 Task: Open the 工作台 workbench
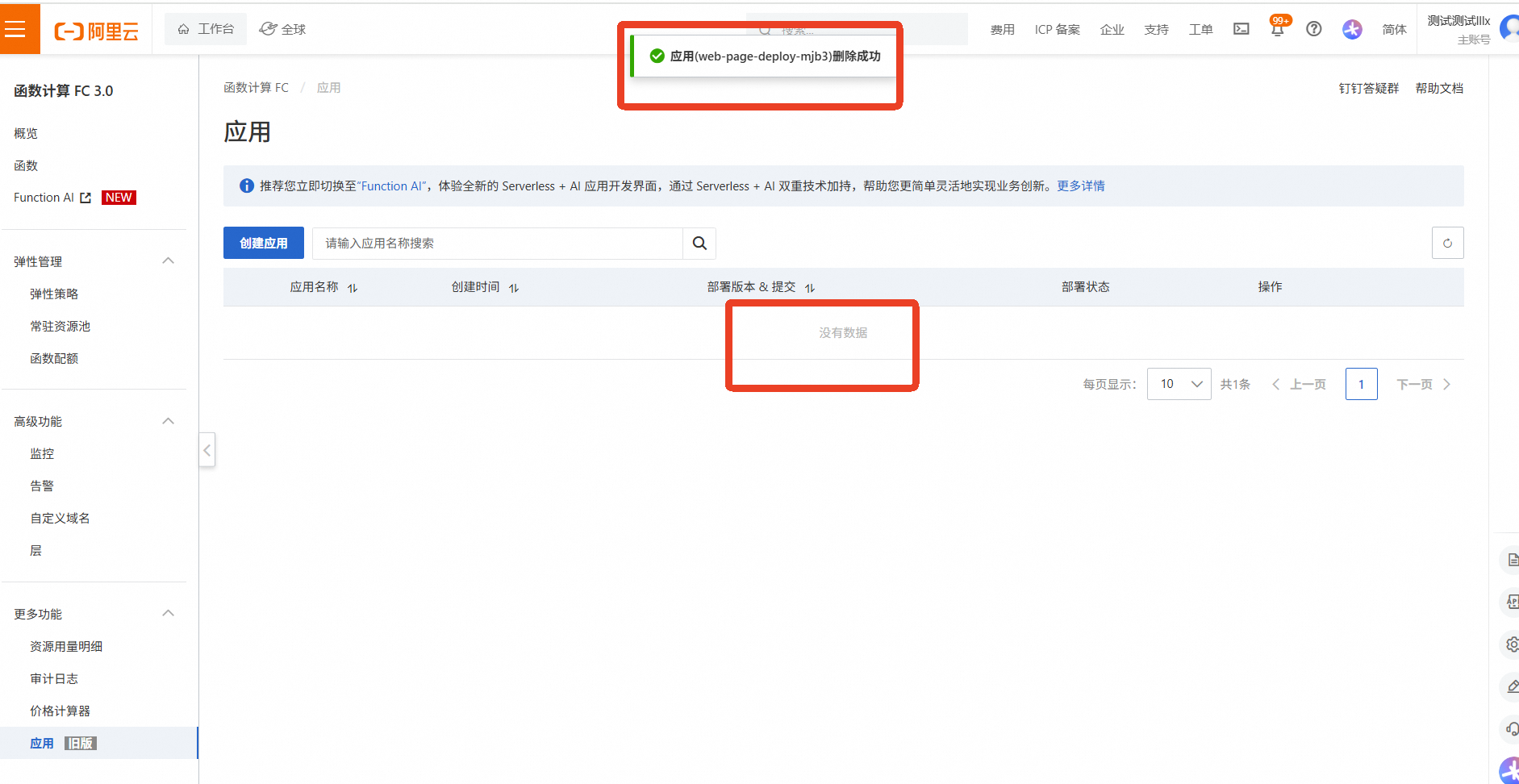[x=206, y=29]
